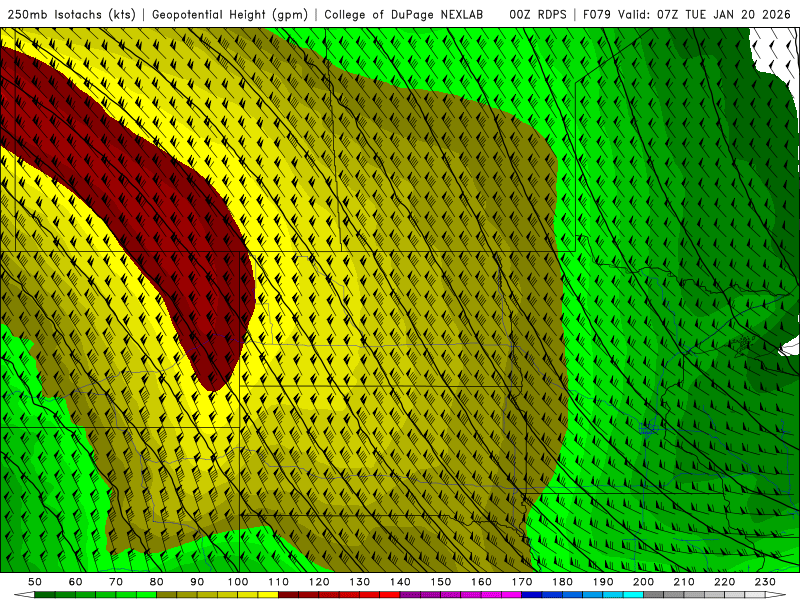Viewport: 800px width, 600px height.
Task: Click the '230' legend value
Action: coord(765,582)
